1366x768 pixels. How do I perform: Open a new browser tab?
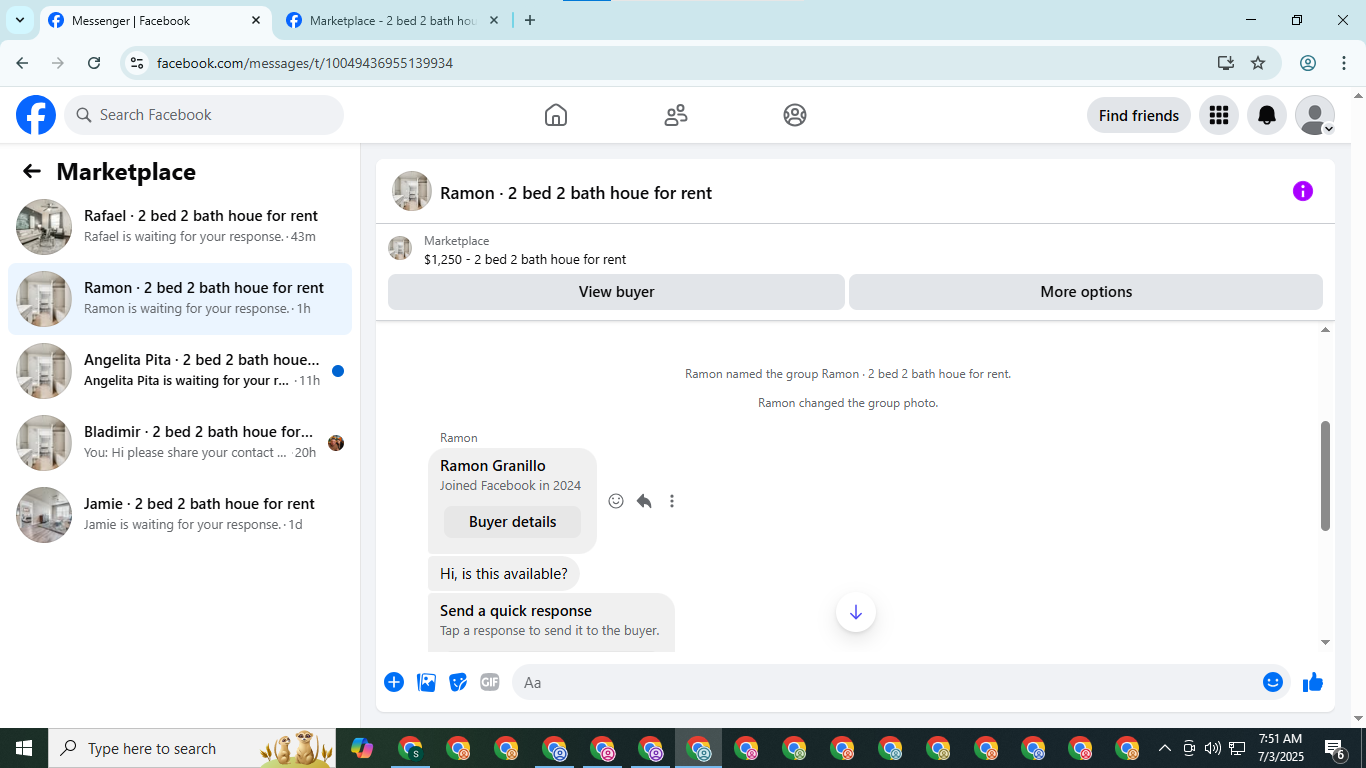530,20
